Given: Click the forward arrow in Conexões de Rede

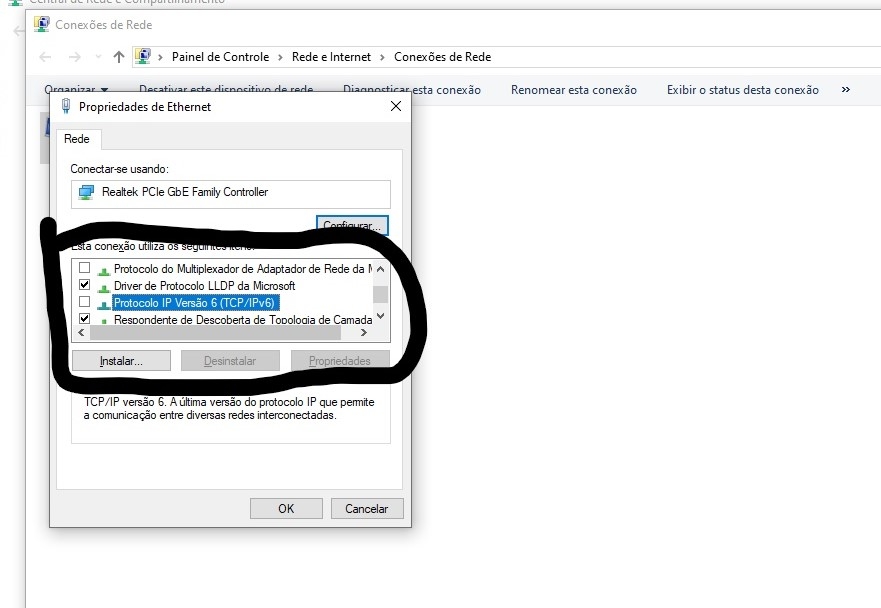Looking at the screenshot, I should [x=74, y=57].
